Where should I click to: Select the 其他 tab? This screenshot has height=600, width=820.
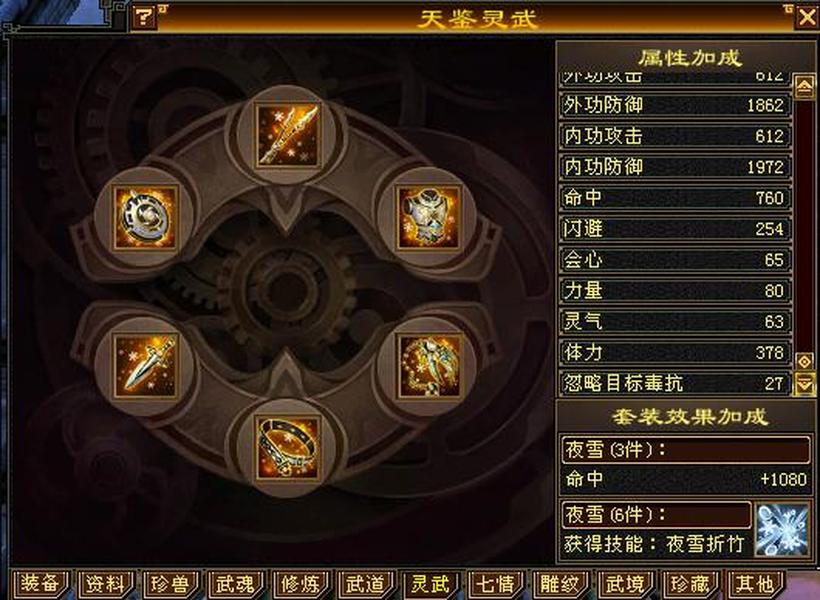click(755, 584)
